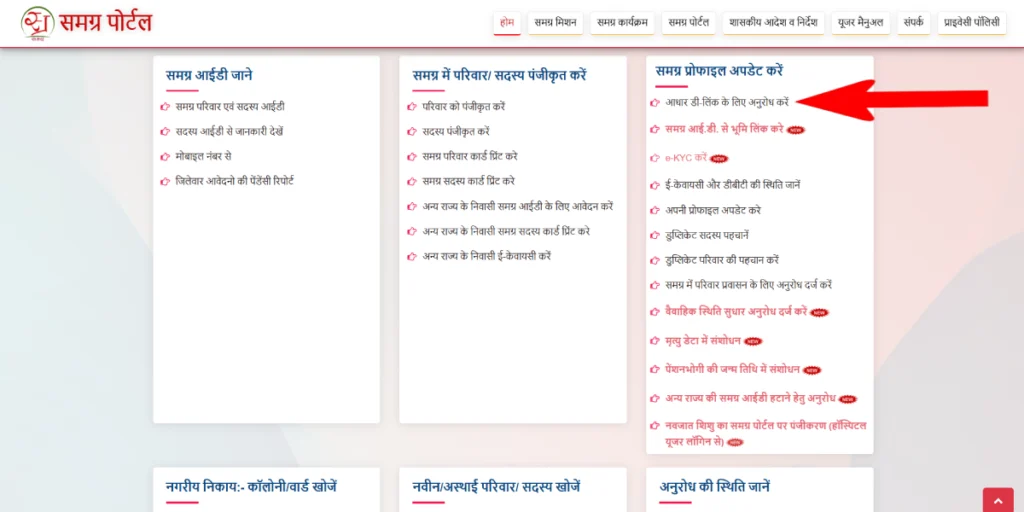1024x512 pixels.
Task: Click the Samagra Portal logo icon
Action: [x=38, y=22]
